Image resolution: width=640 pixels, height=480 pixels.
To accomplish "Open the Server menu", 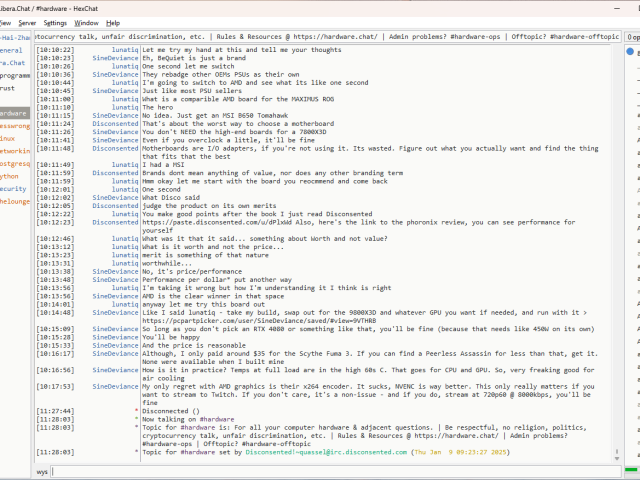I will [x=27, y=22].
